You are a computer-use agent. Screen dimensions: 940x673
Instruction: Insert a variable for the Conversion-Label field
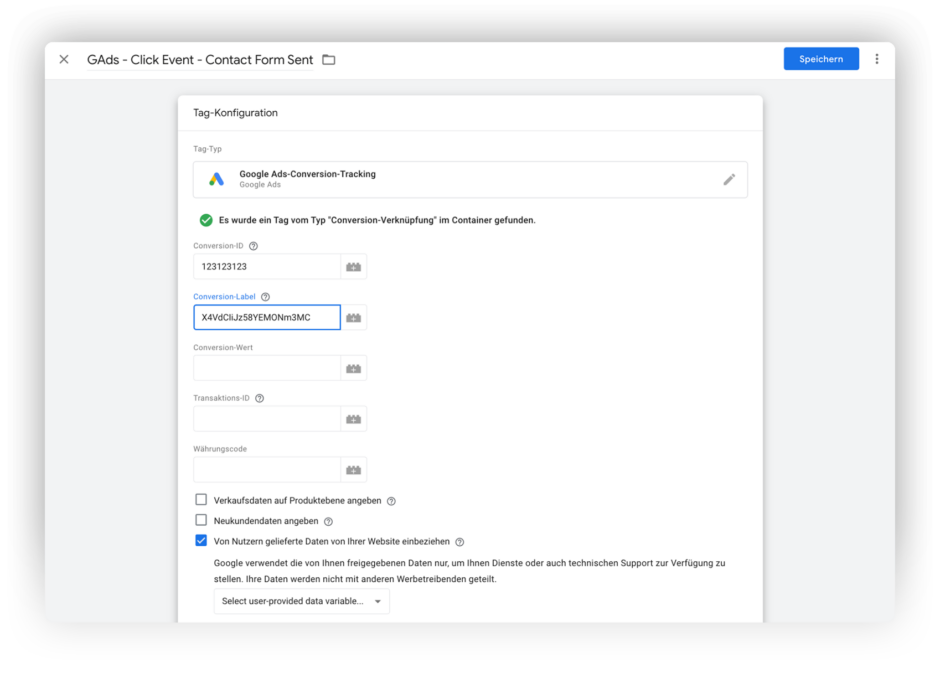pyautogui.click(x=354, y=318)
